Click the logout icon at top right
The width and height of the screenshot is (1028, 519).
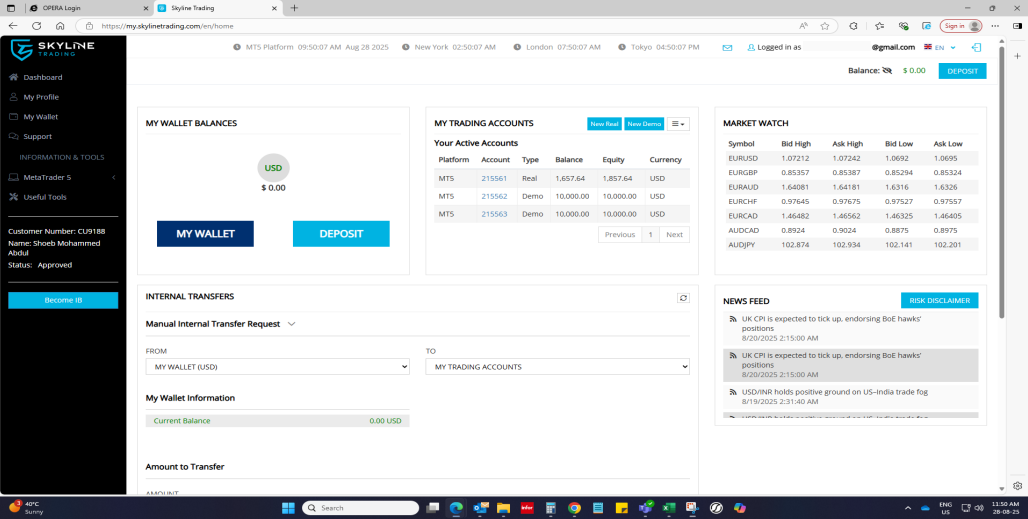click(976, 47)
